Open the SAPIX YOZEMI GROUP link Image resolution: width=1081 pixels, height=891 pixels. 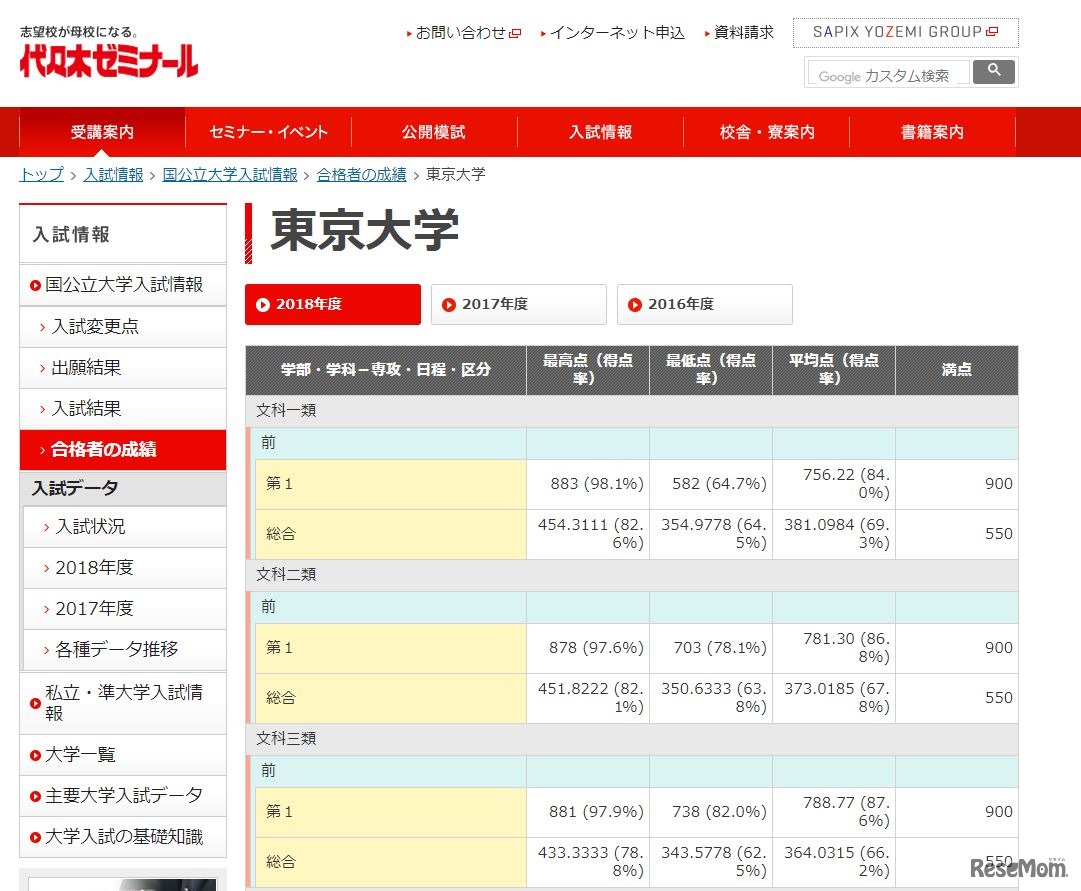pyautogui.click(x=905, y=32)
